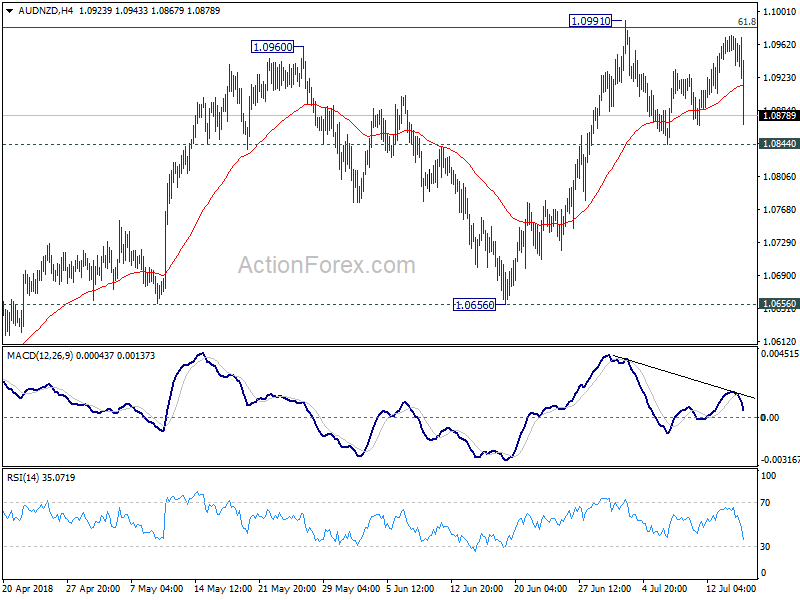Click the RSI 100 scale value

[768, 476]
